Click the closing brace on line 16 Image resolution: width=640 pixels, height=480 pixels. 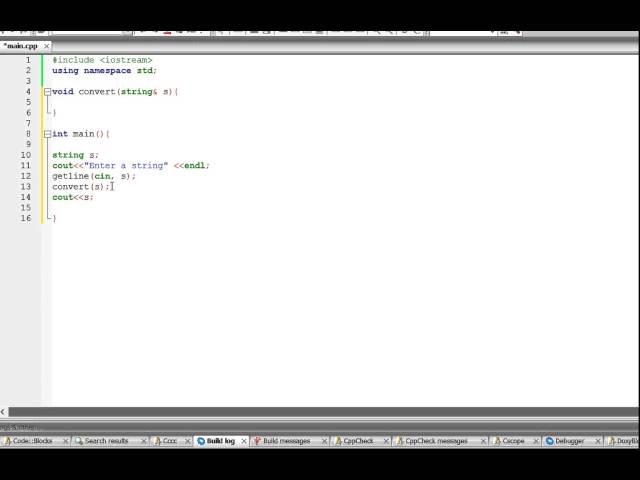tap(54, 218)
